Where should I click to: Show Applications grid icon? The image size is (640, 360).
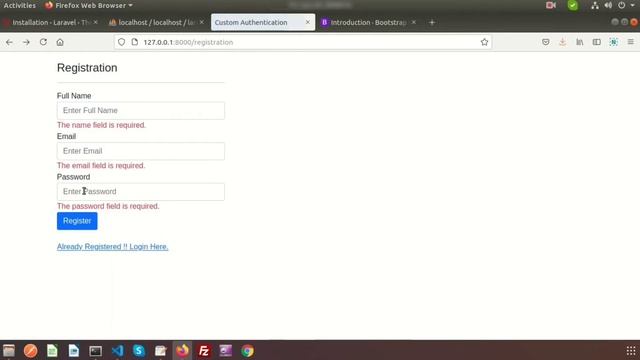631,351
